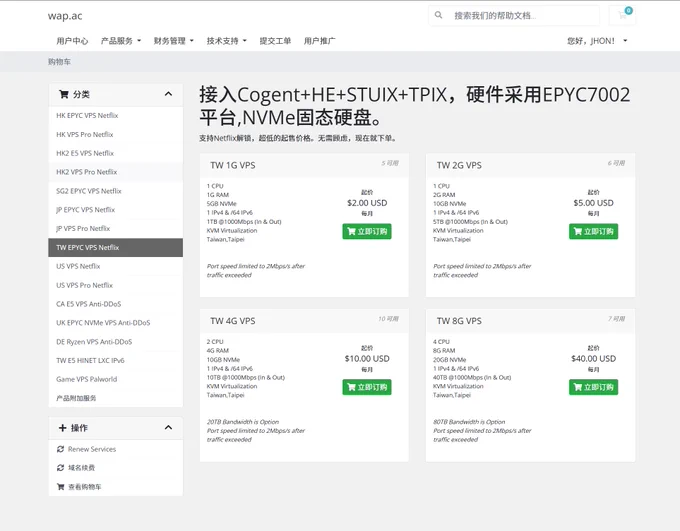Click the '20TB Bandwidth is Option' note

coord(243,422)
